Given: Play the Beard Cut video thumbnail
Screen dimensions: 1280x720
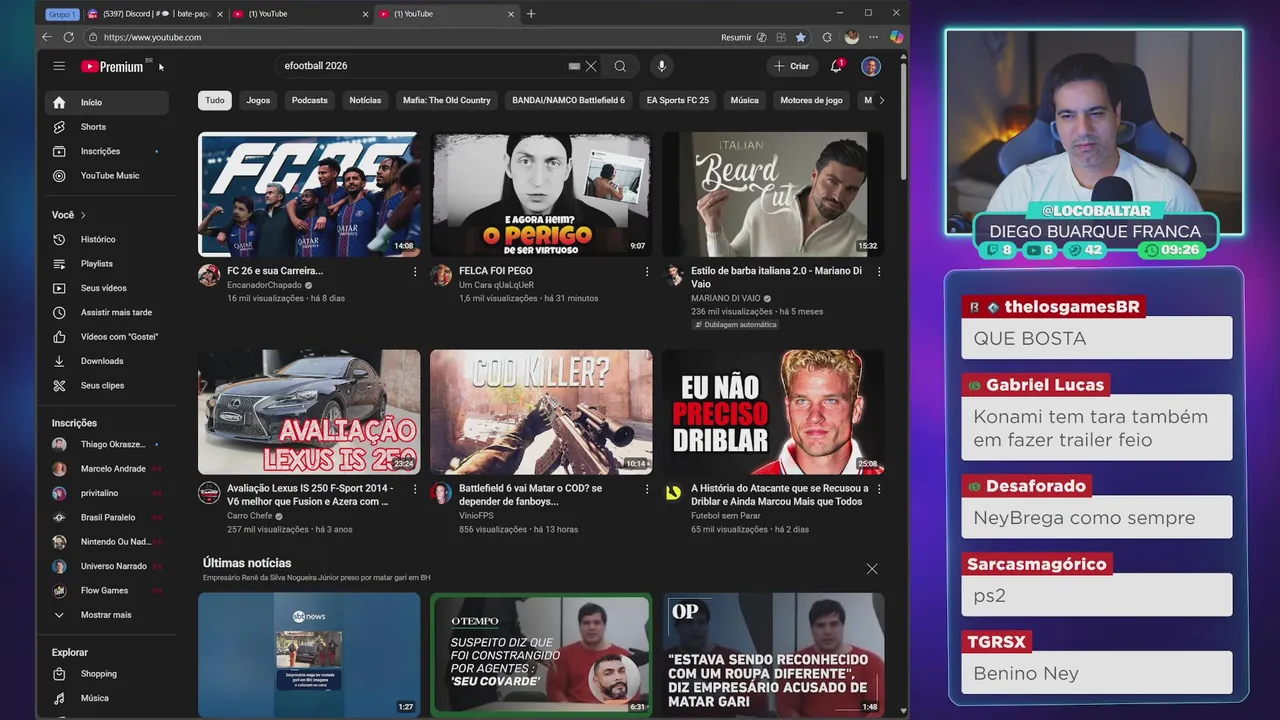Looking at the screenshot, I should (x=773, y=194).
